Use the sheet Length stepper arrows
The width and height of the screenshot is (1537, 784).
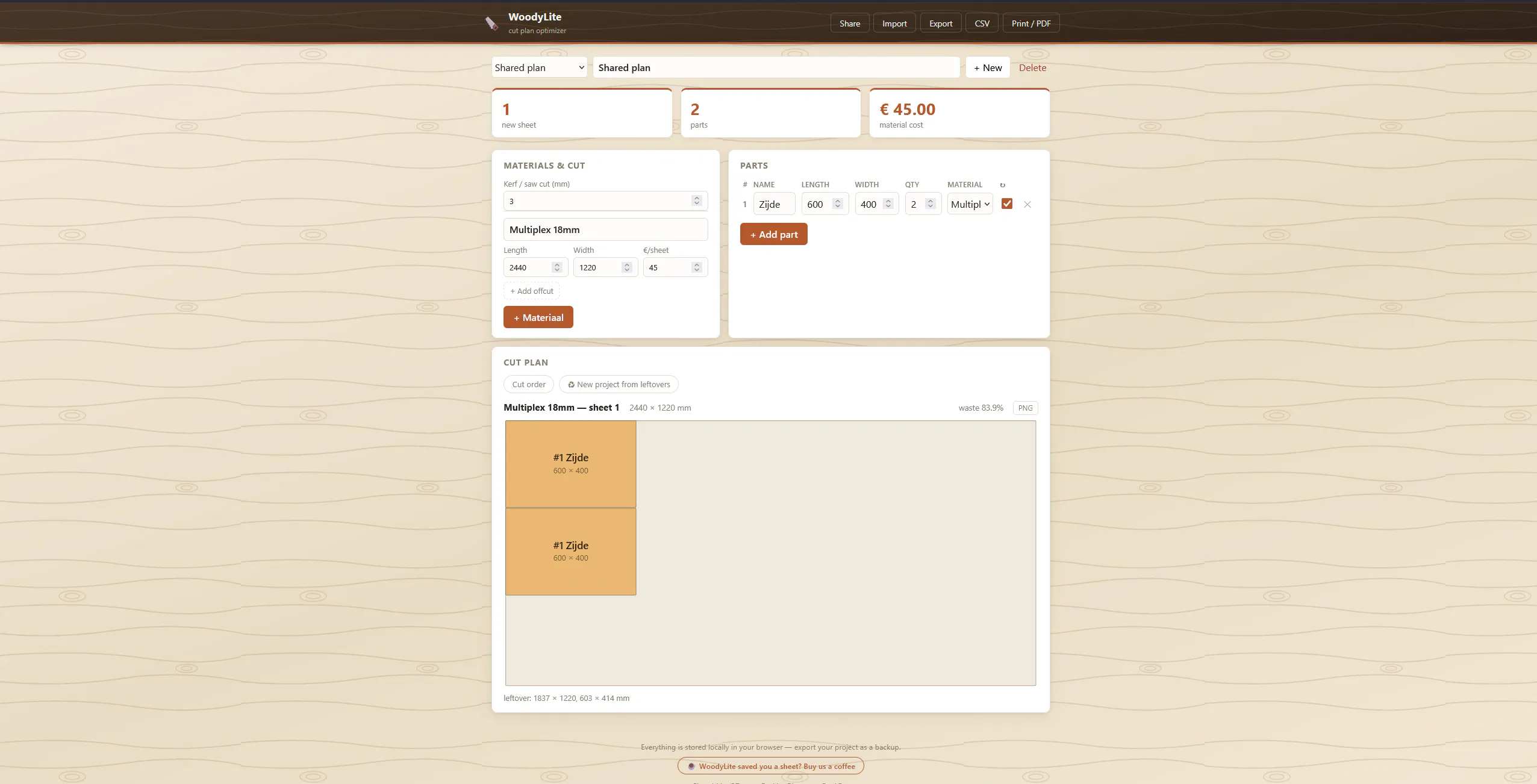(x=557, y=267)
